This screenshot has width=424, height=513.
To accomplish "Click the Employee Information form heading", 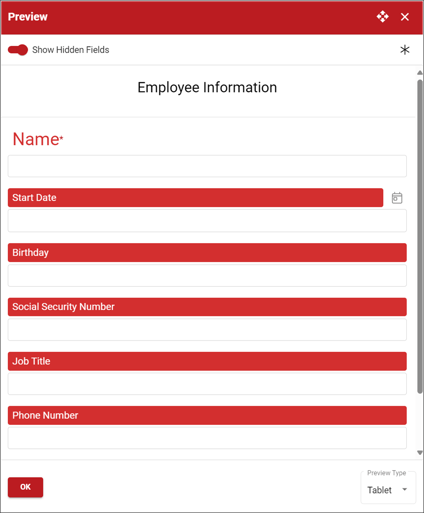I will [x=207, y=88].
